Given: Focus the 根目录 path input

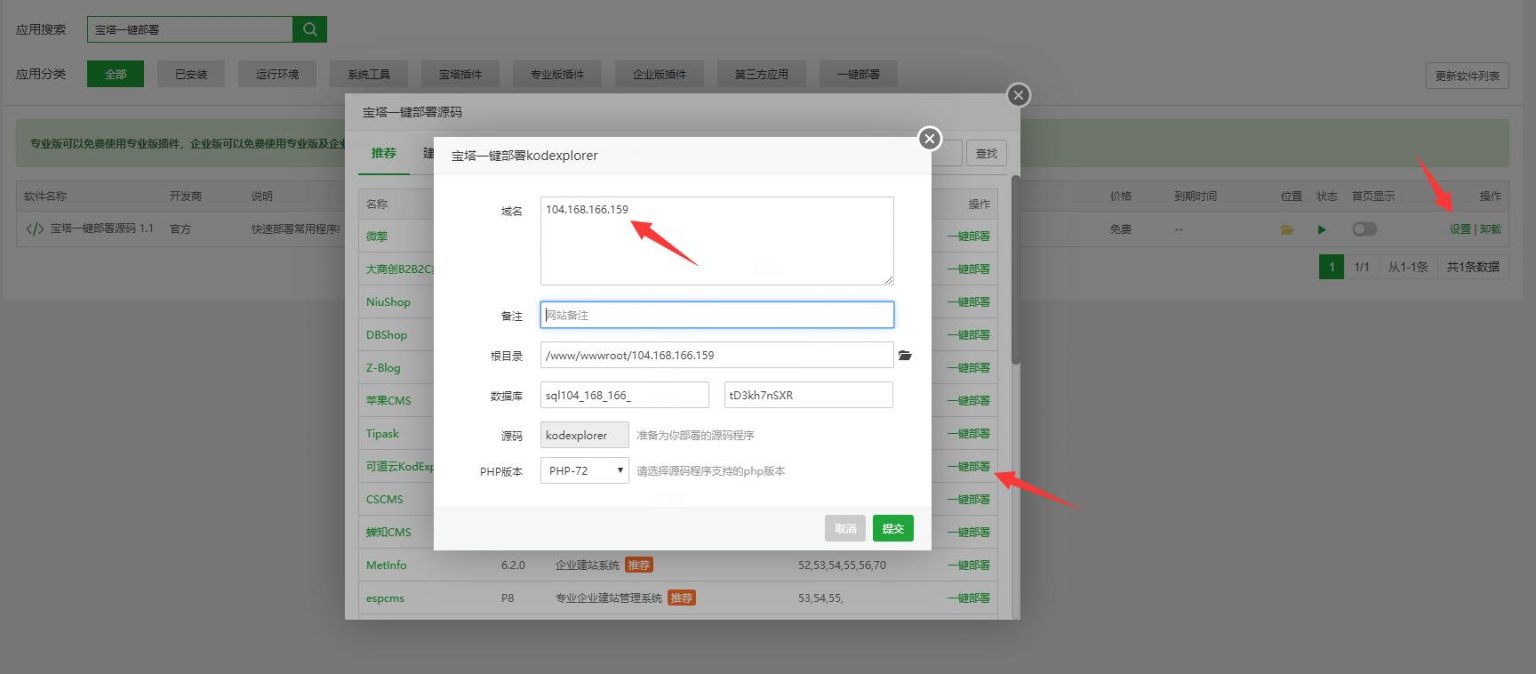Looking at the screenshot, I should 717,355.
